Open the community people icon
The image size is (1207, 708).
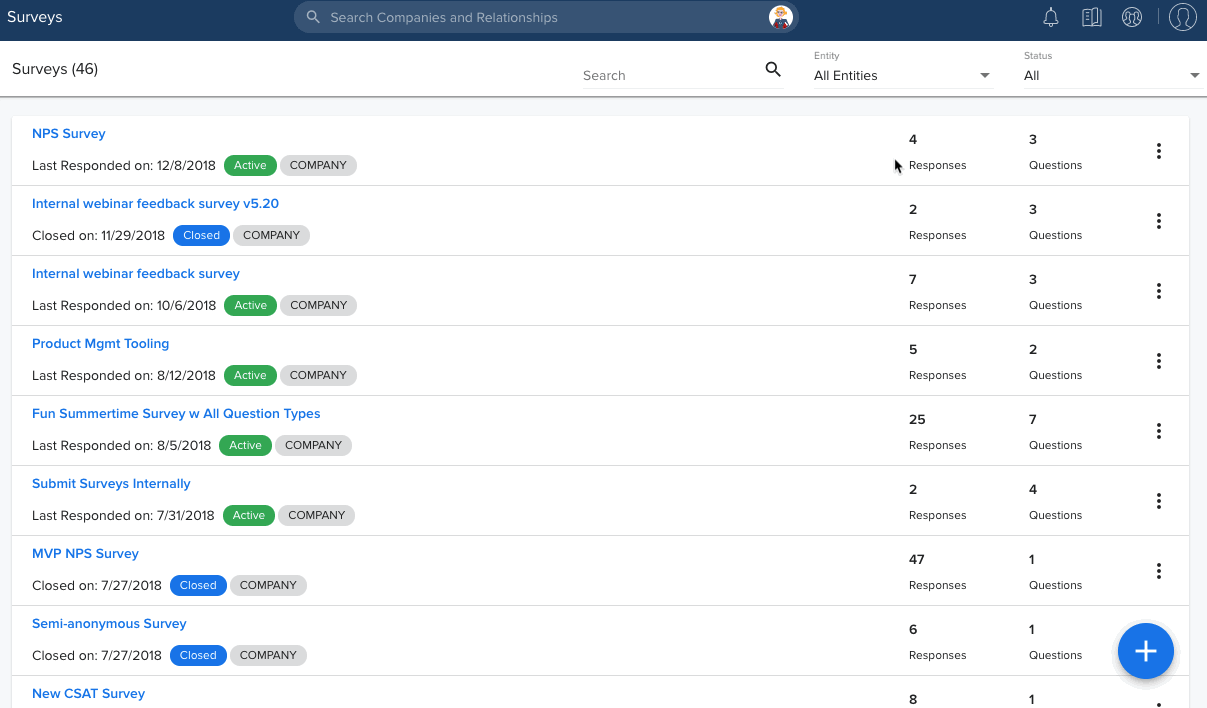point(1132,17)
